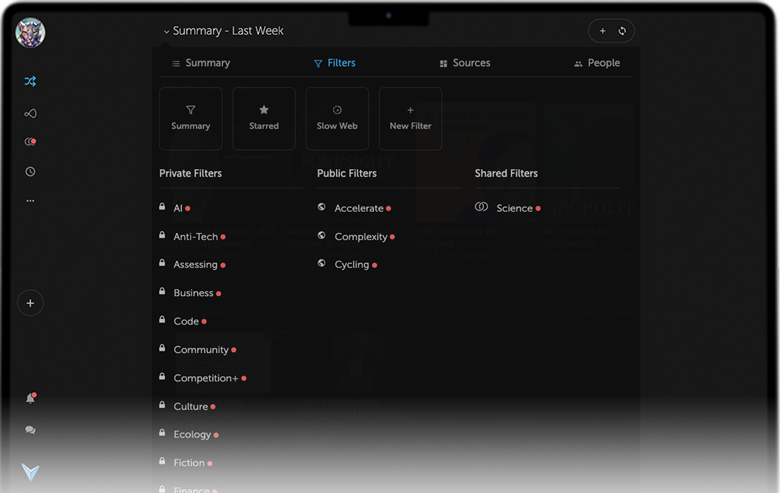Click the shuffle icon in left sidebar
The image size is (780, 493).
tap(30, 82)
